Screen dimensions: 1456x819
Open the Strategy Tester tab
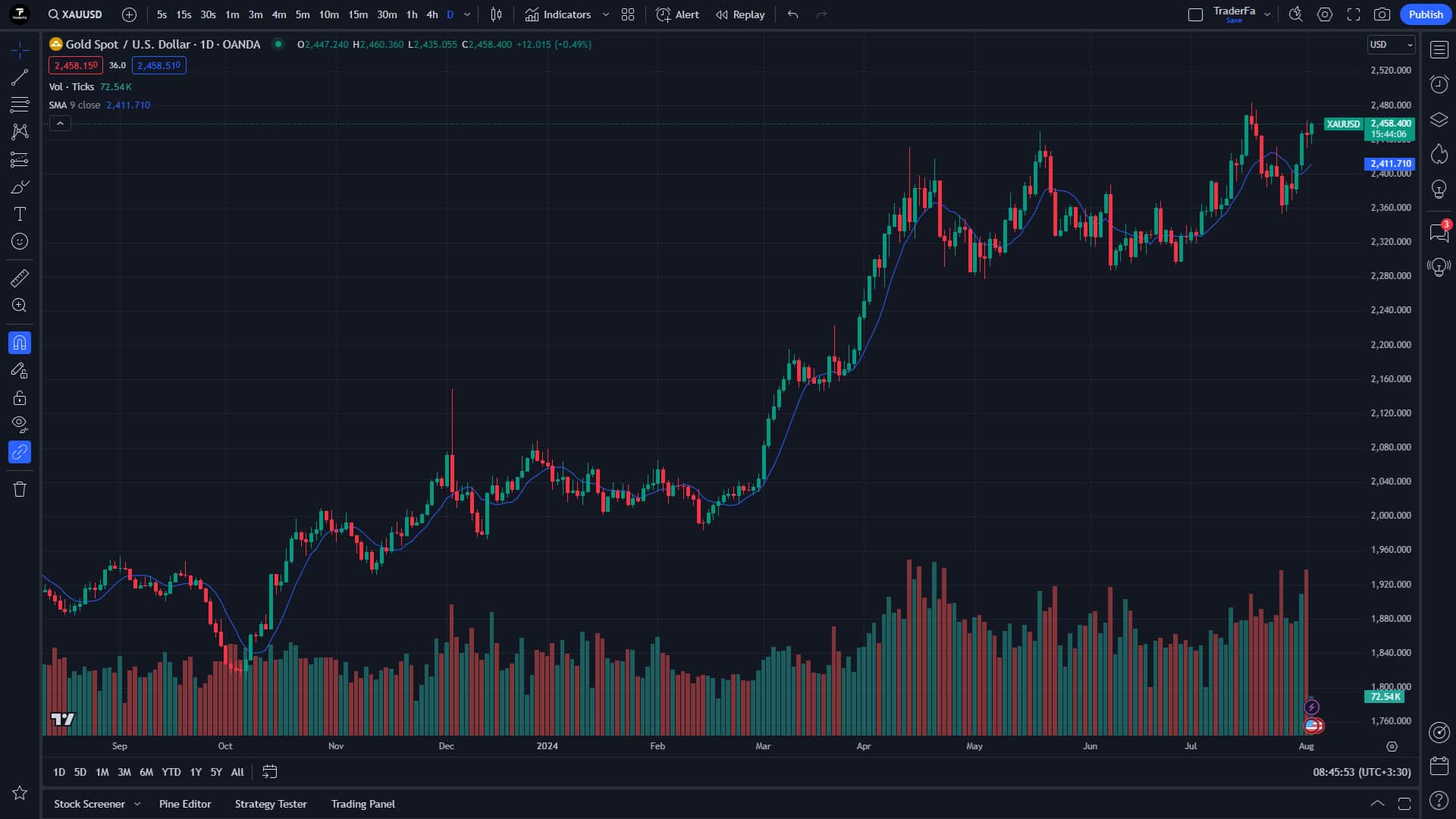pos(271,804)
